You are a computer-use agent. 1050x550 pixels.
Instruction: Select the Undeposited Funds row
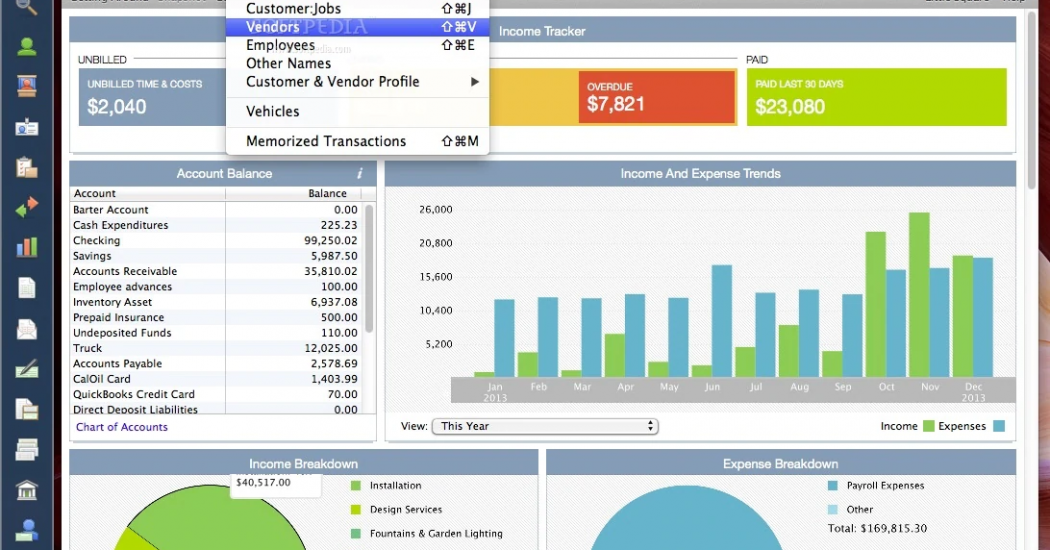[216, 333]
